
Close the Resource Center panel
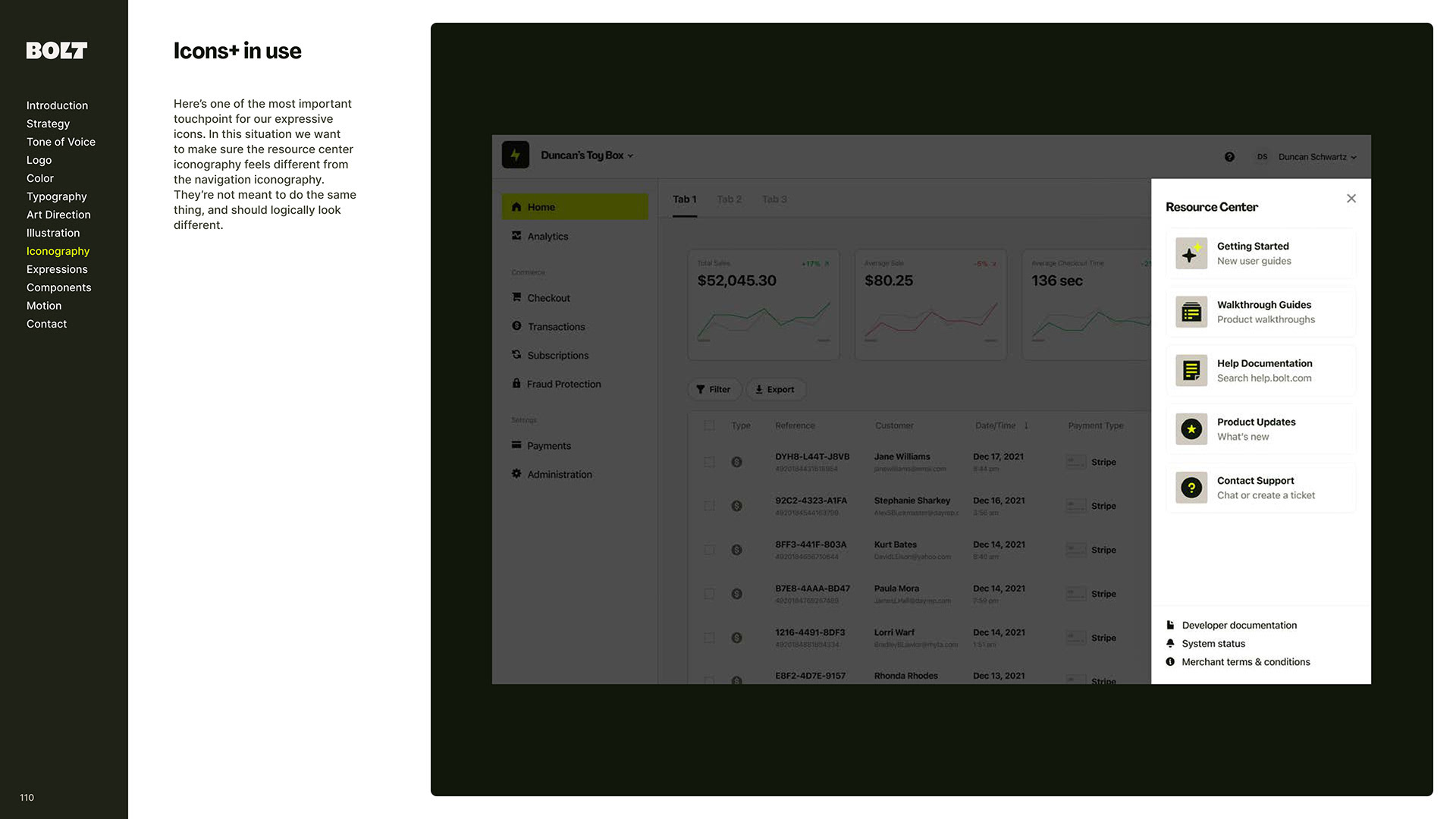(x=1351, y=199)
